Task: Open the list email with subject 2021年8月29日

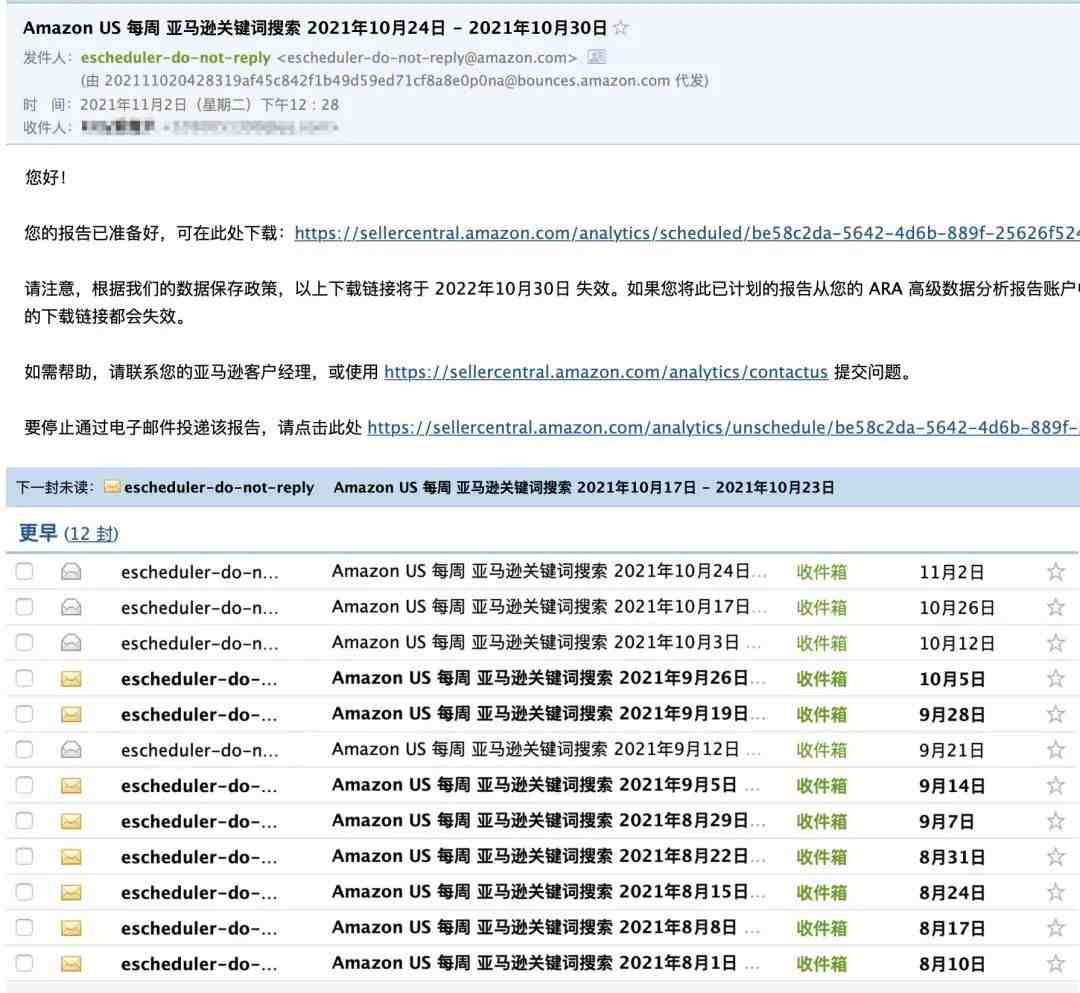Action: [549, 822]
